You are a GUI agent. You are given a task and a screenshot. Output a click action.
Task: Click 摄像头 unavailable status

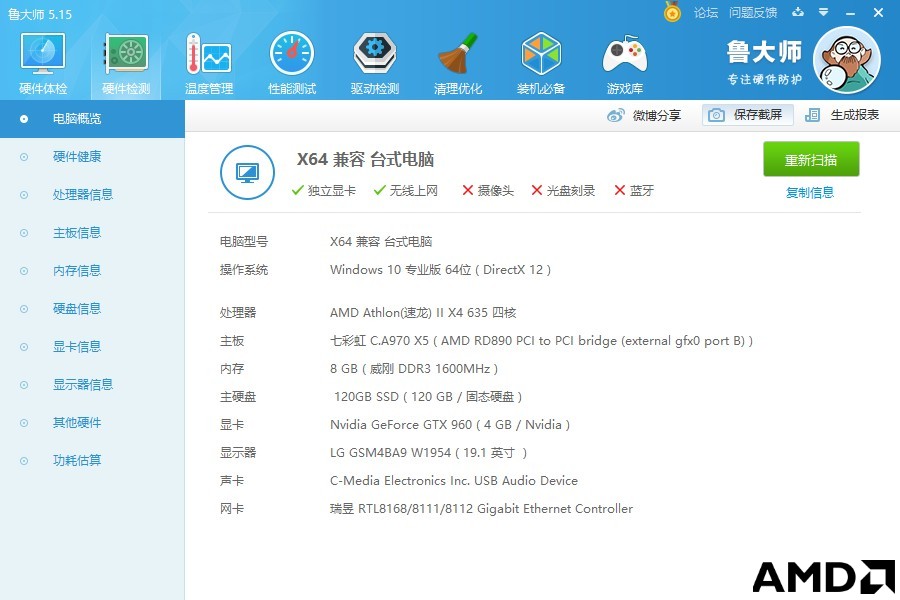click(488, 191)
